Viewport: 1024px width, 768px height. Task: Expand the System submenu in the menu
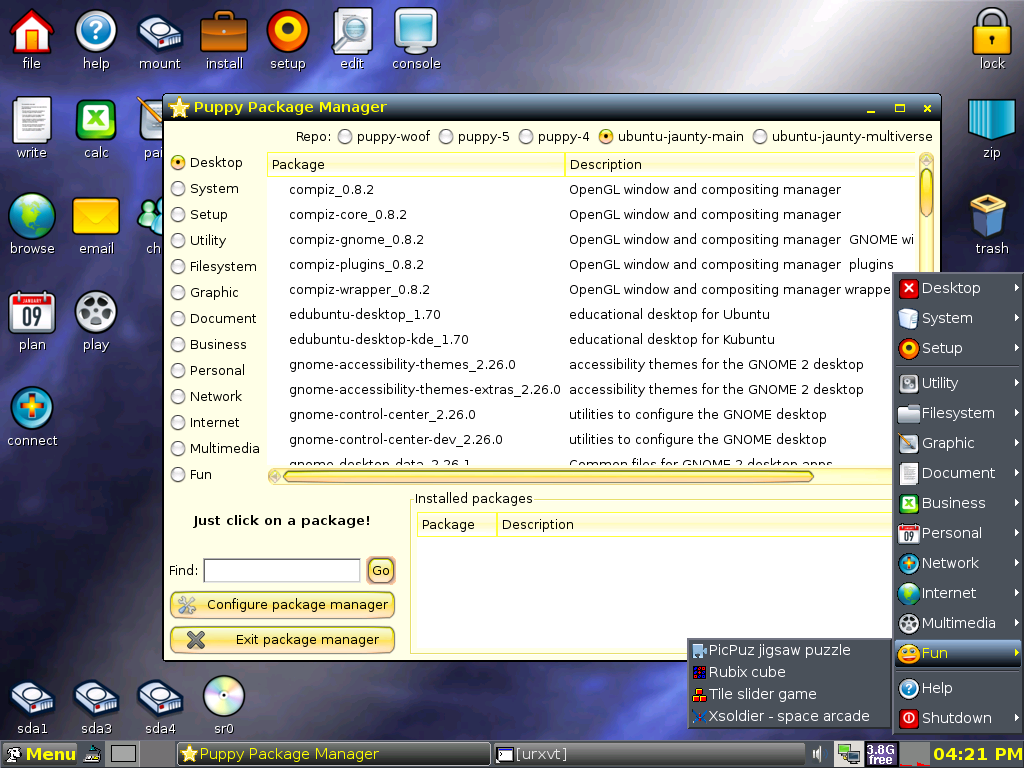(957, 318)
